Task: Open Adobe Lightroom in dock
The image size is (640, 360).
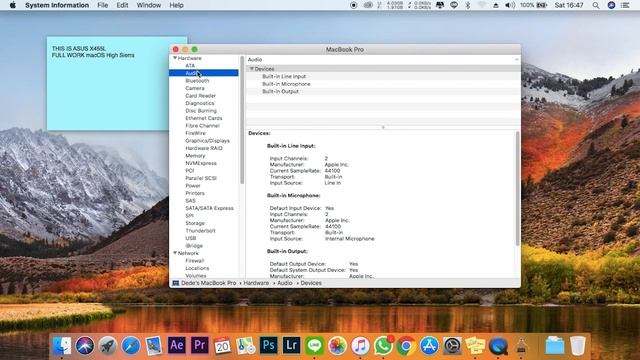Action: 291,346
